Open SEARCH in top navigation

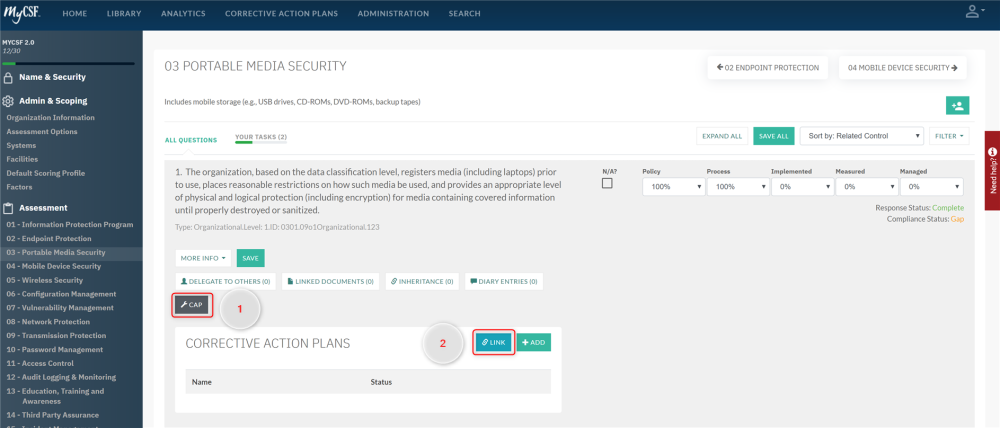[464, 13]
